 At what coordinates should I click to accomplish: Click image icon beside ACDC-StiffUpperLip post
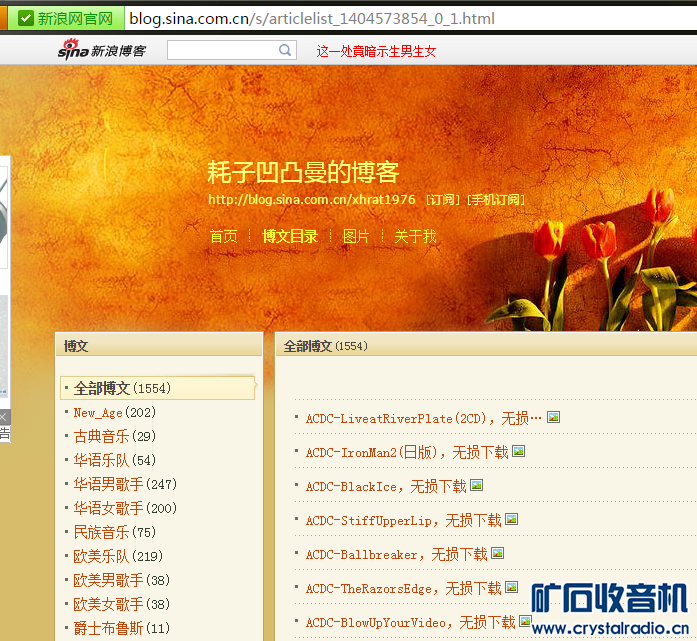tap(512, 519)
